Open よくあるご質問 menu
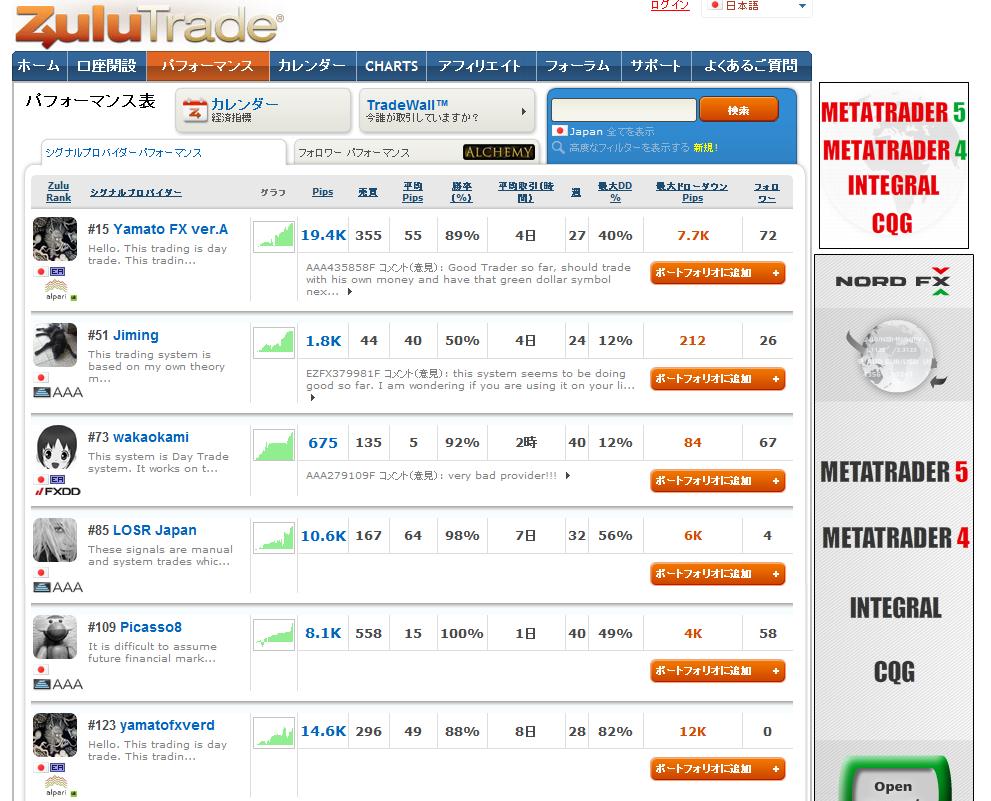This screenshot has height=801, width=991. coord(751,66)
